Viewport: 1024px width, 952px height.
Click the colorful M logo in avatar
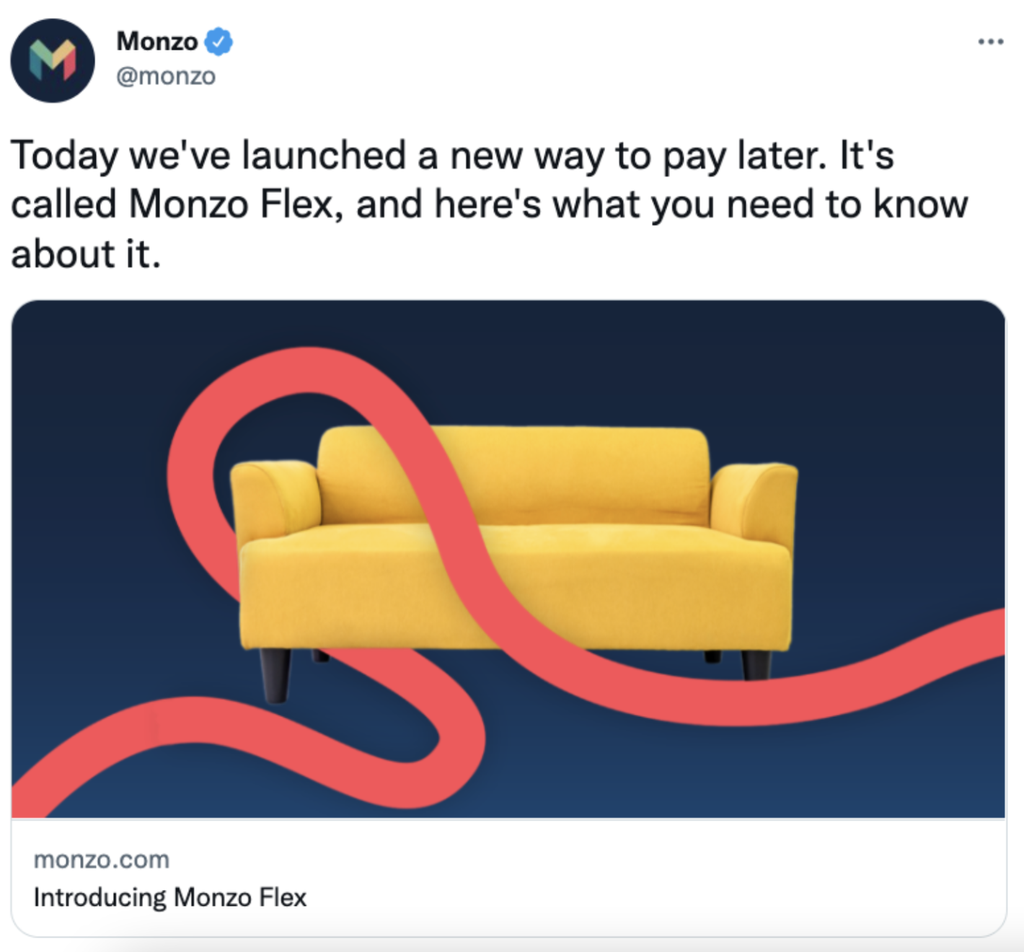coord(53,60)
